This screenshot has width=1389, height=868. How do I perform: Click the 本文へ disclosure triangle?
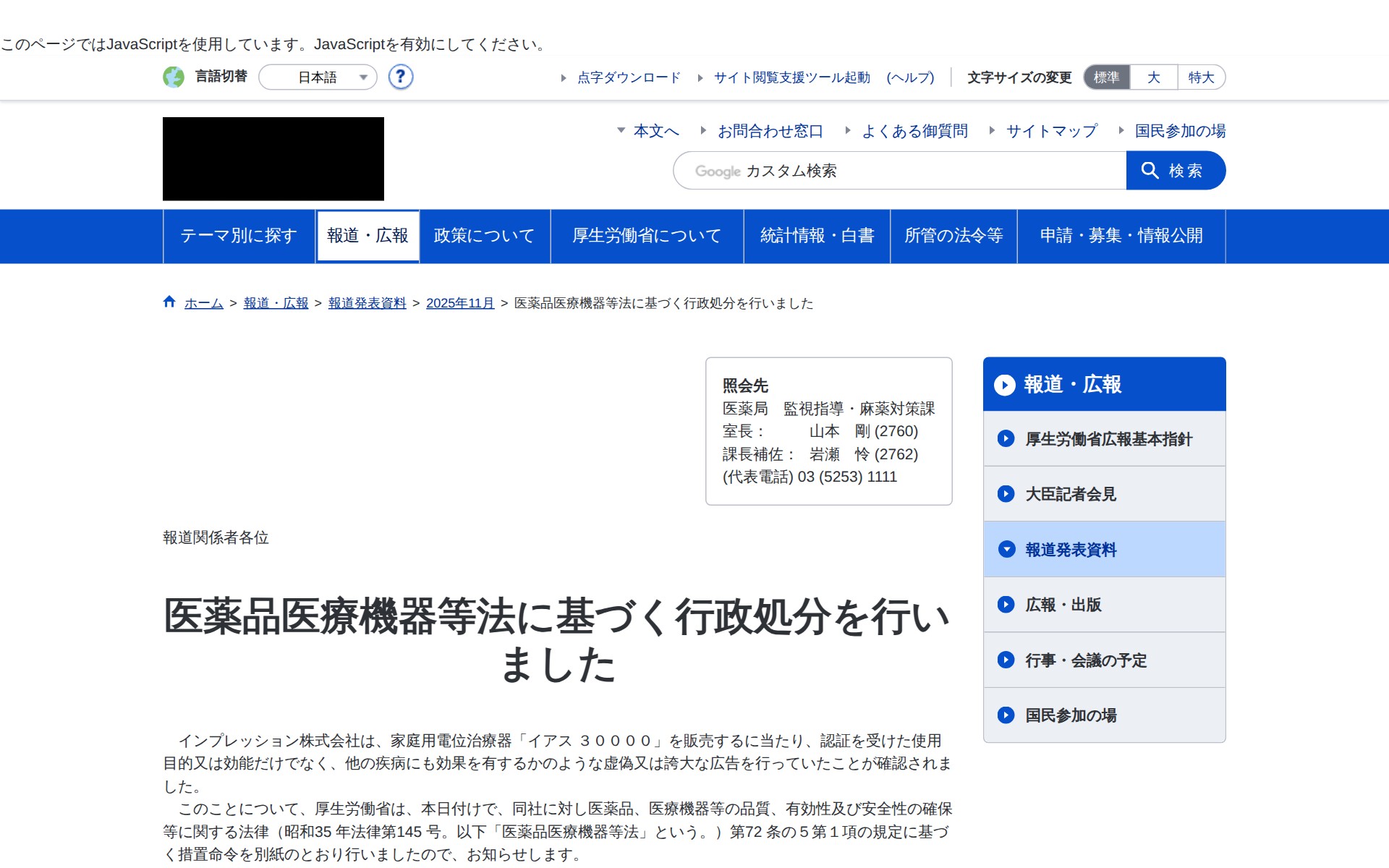621,131
